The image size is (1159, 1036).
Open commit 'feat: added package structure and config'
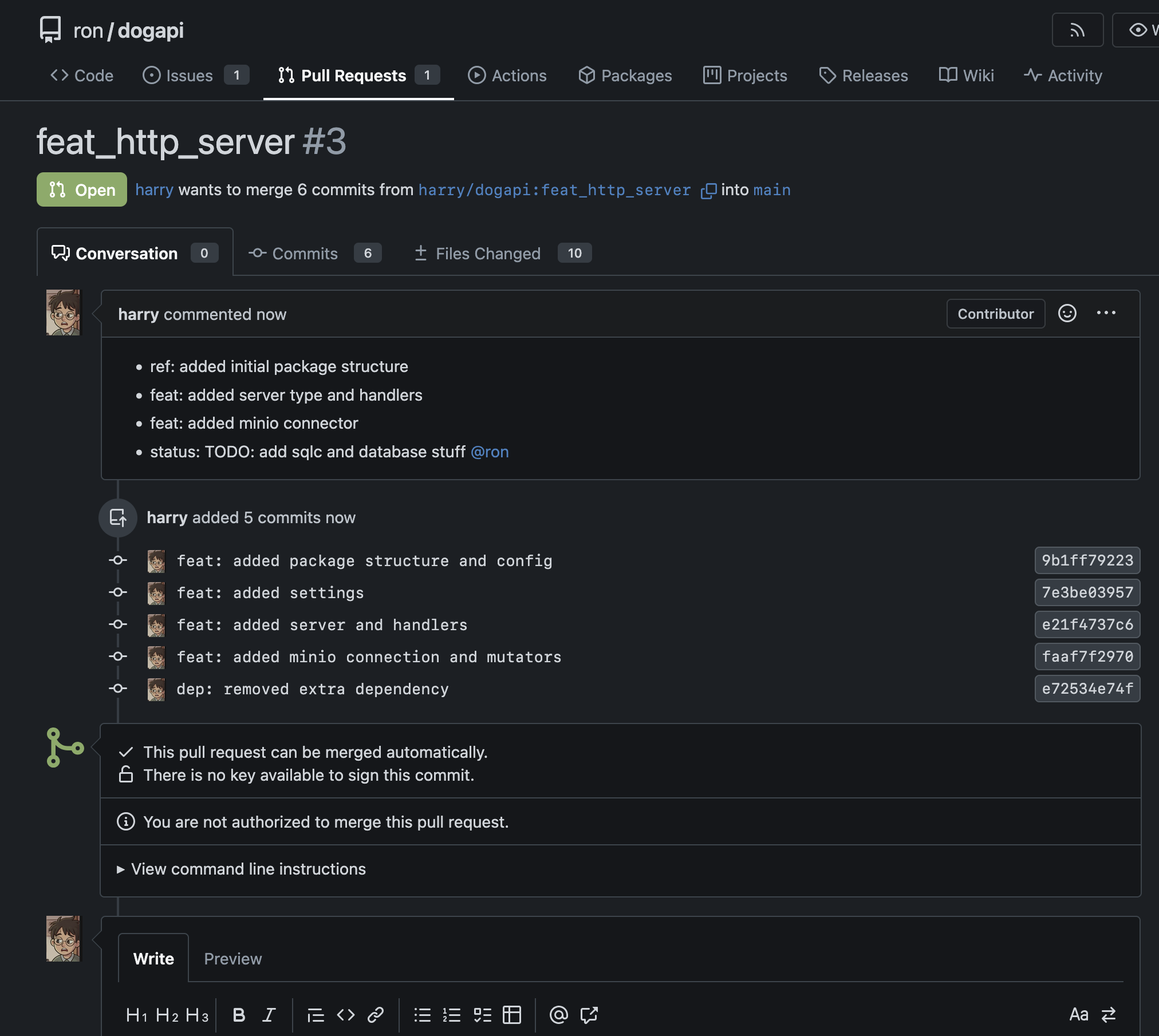365,561
